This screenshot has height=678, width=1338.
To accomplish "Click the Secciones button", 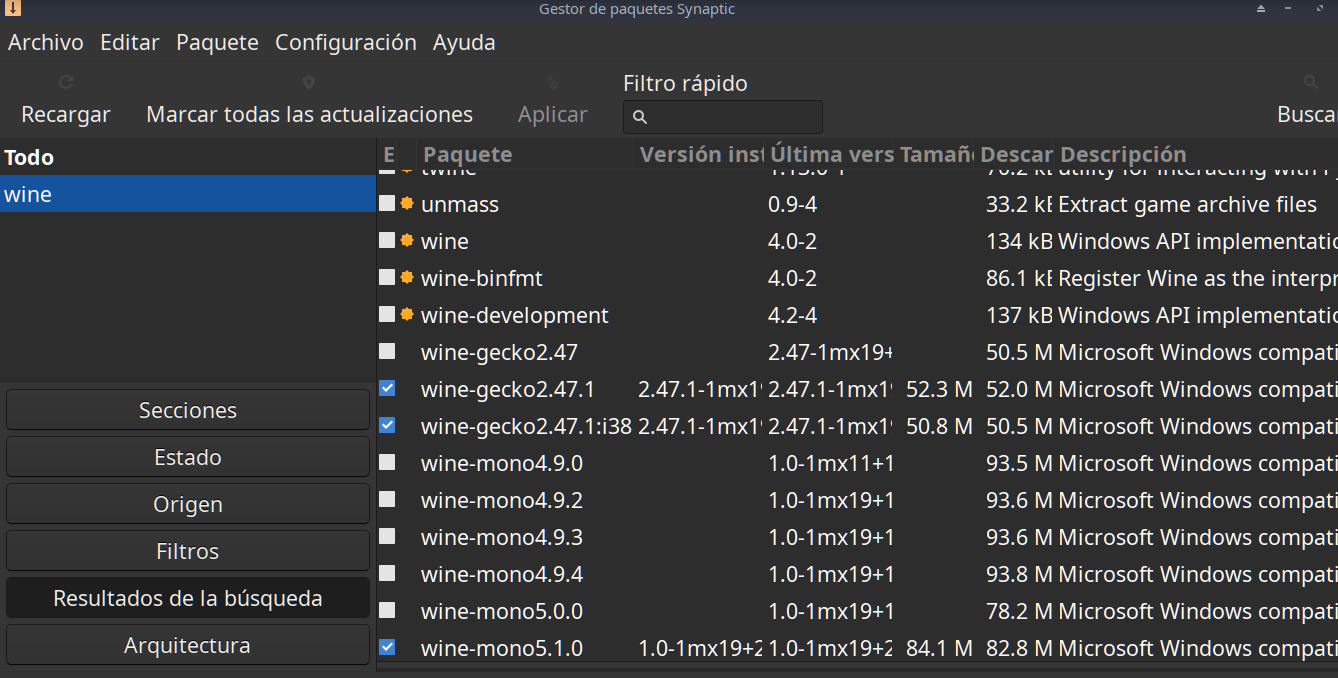I will 188,410.
